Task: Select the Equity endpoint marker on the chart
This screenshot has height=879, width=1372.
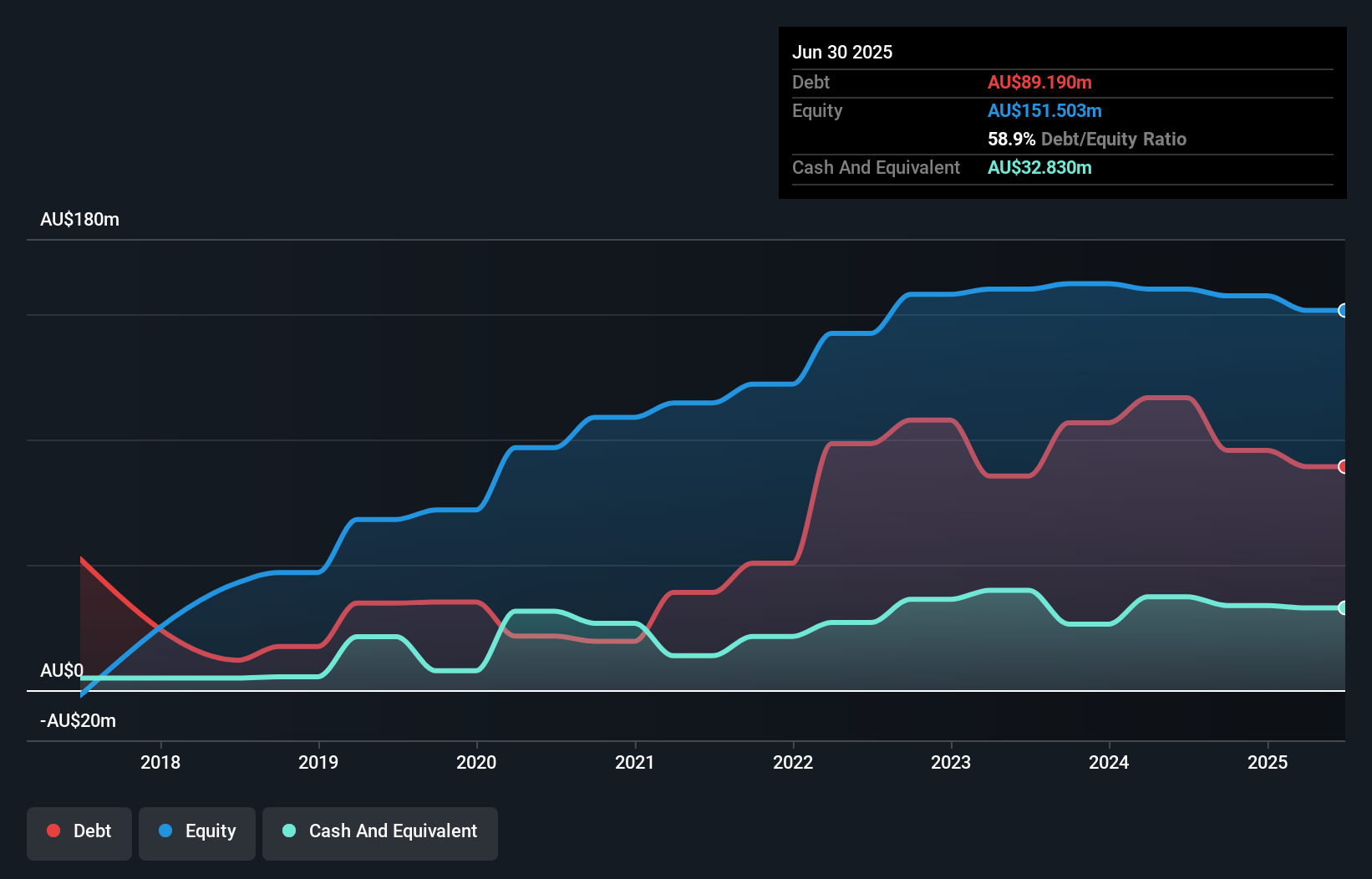Action: point(1343,311)
